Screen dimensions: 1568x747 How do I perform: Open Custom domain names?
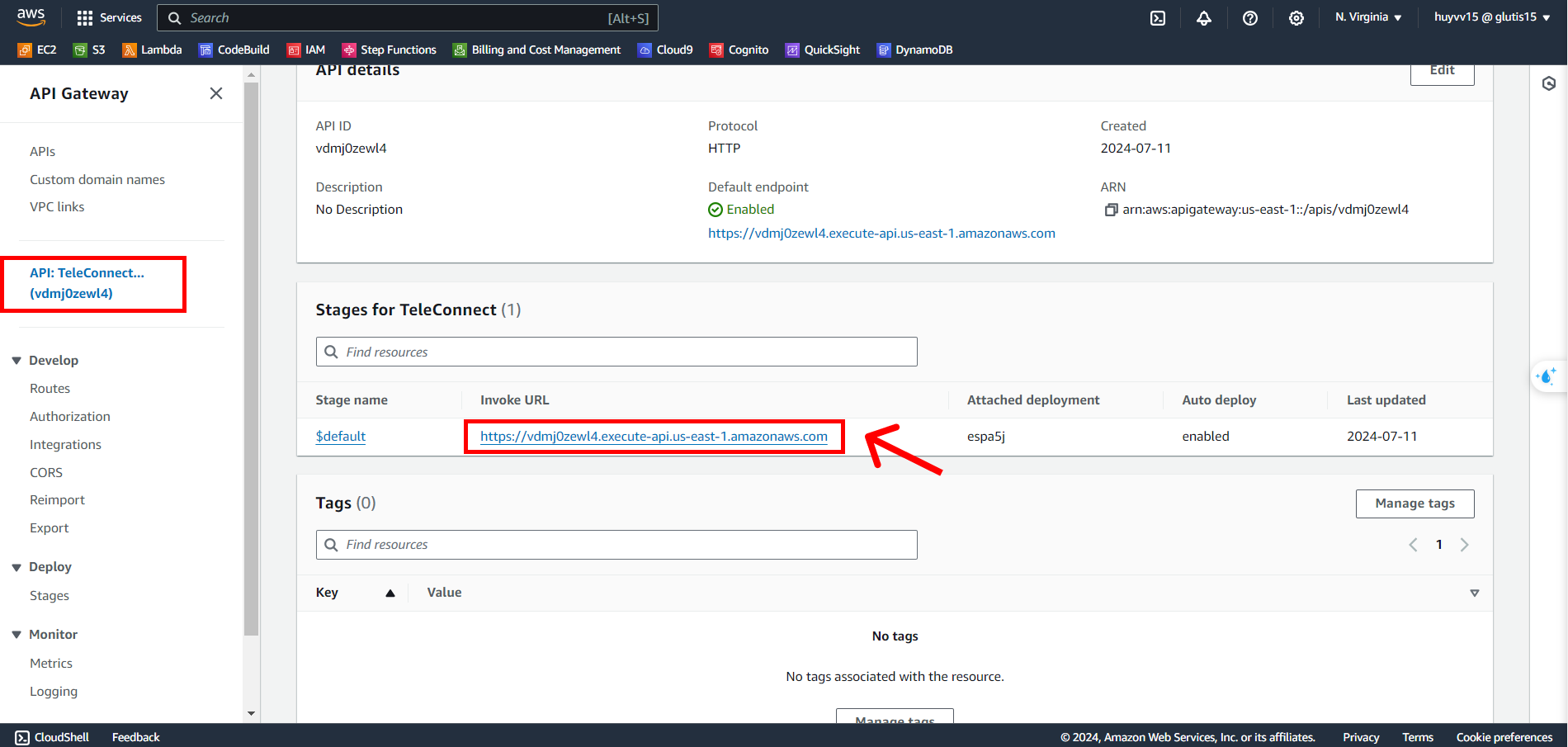97,180
